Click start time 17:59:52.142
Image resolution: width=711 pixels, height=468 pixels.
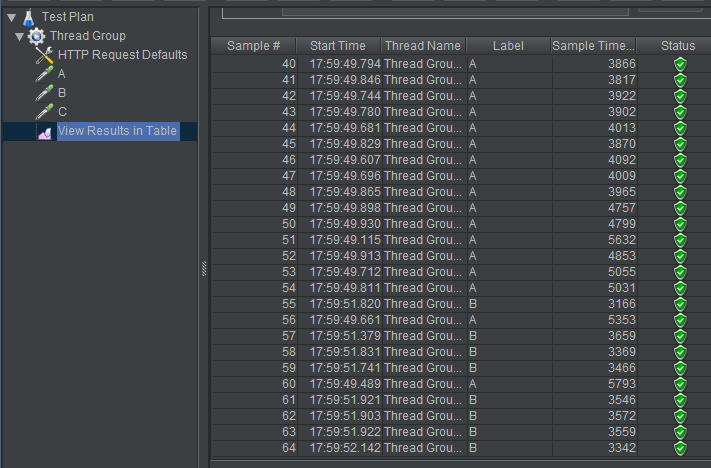pos(345,448)
